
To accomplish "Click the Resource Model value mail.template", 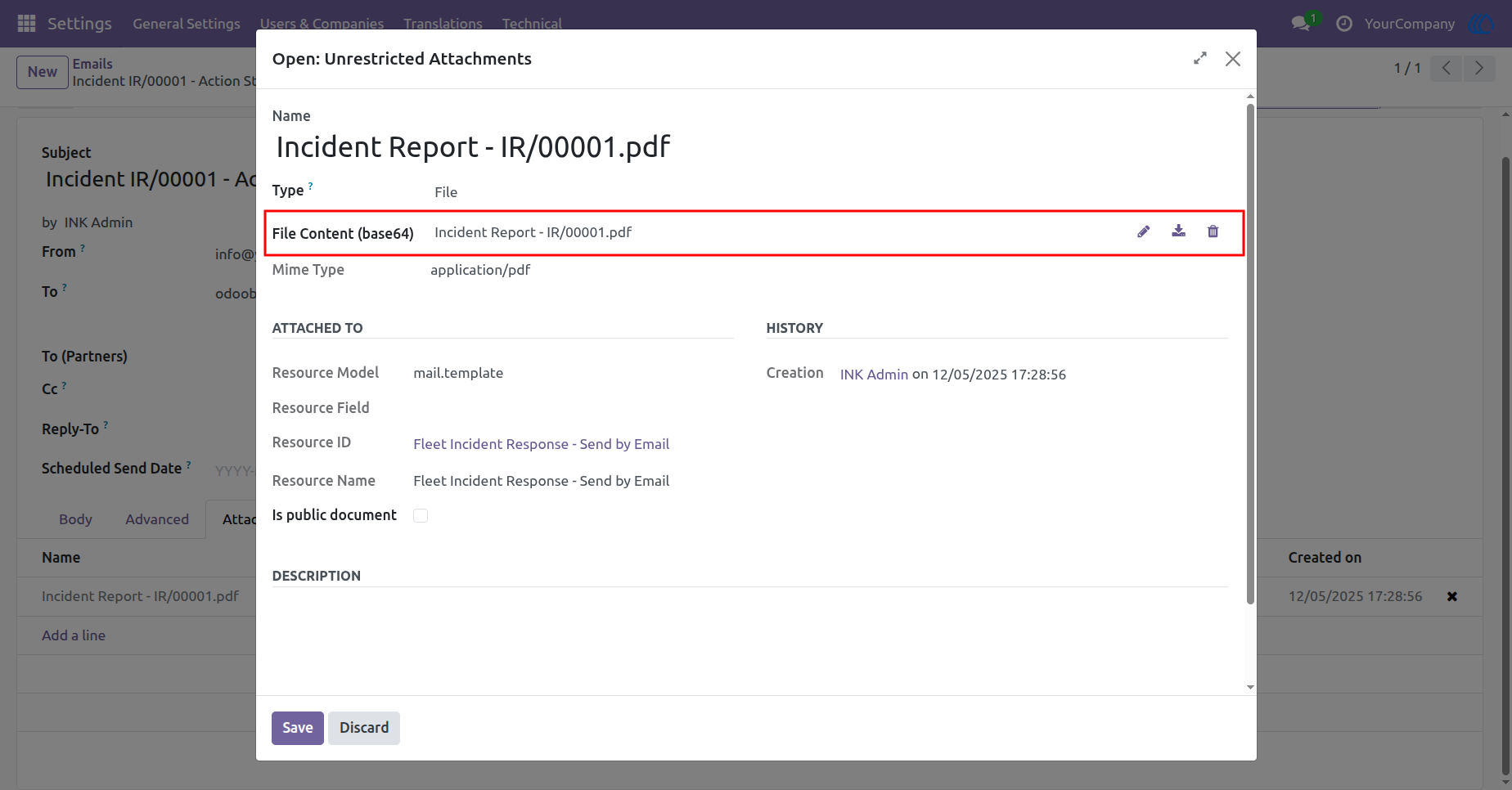I will pos(458,373).
